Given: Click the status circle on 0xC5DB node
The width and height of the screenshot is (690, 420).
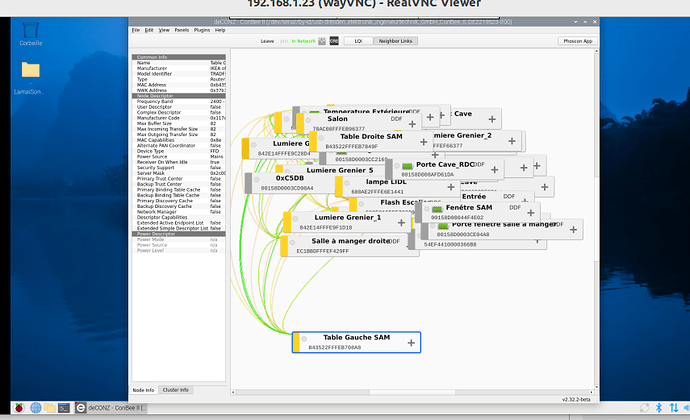Looking at the screenshot, I should (256, 179).
